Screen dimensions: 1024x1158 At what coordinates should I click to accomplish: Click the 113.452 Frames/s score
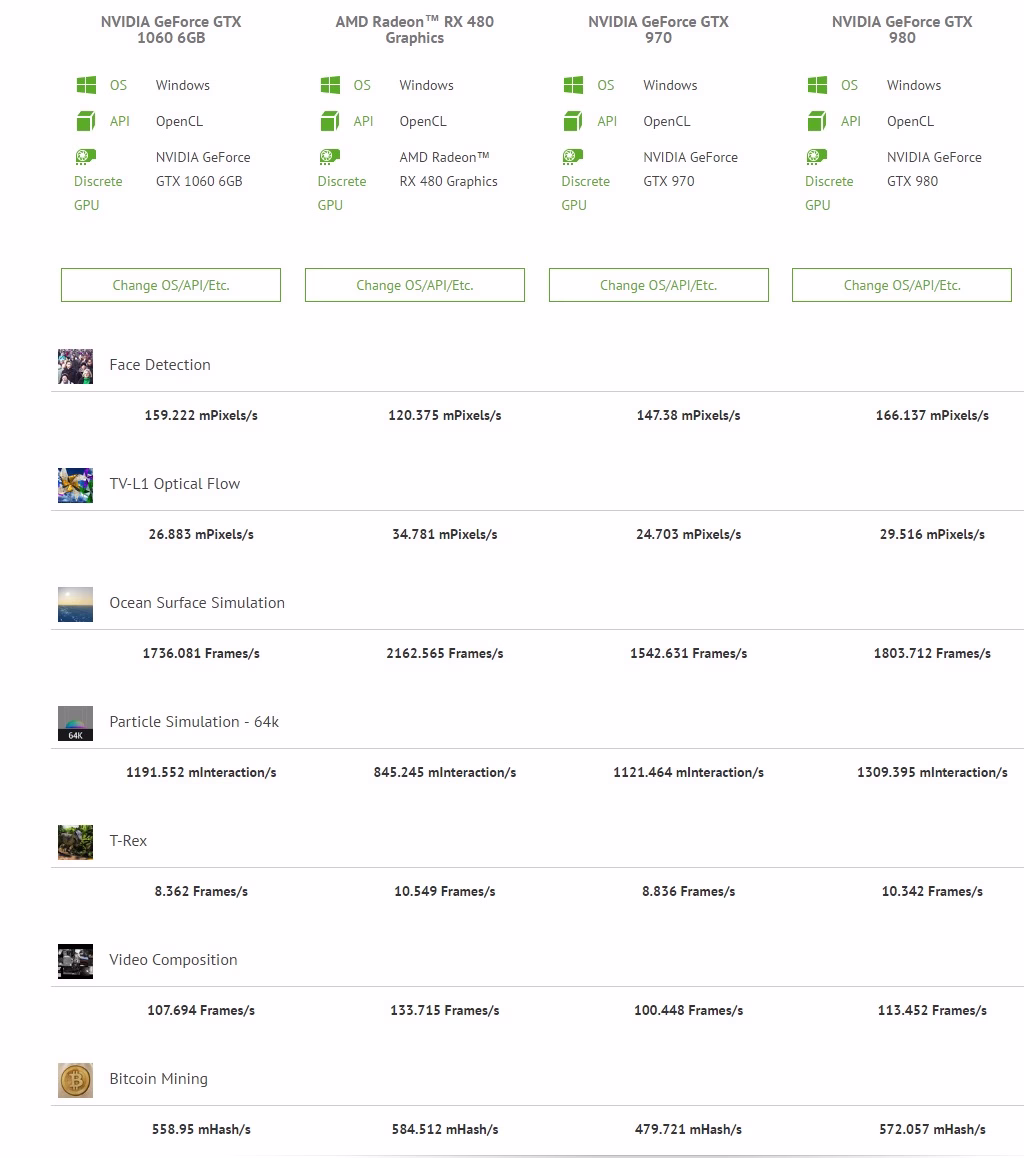coord(932,1010)
